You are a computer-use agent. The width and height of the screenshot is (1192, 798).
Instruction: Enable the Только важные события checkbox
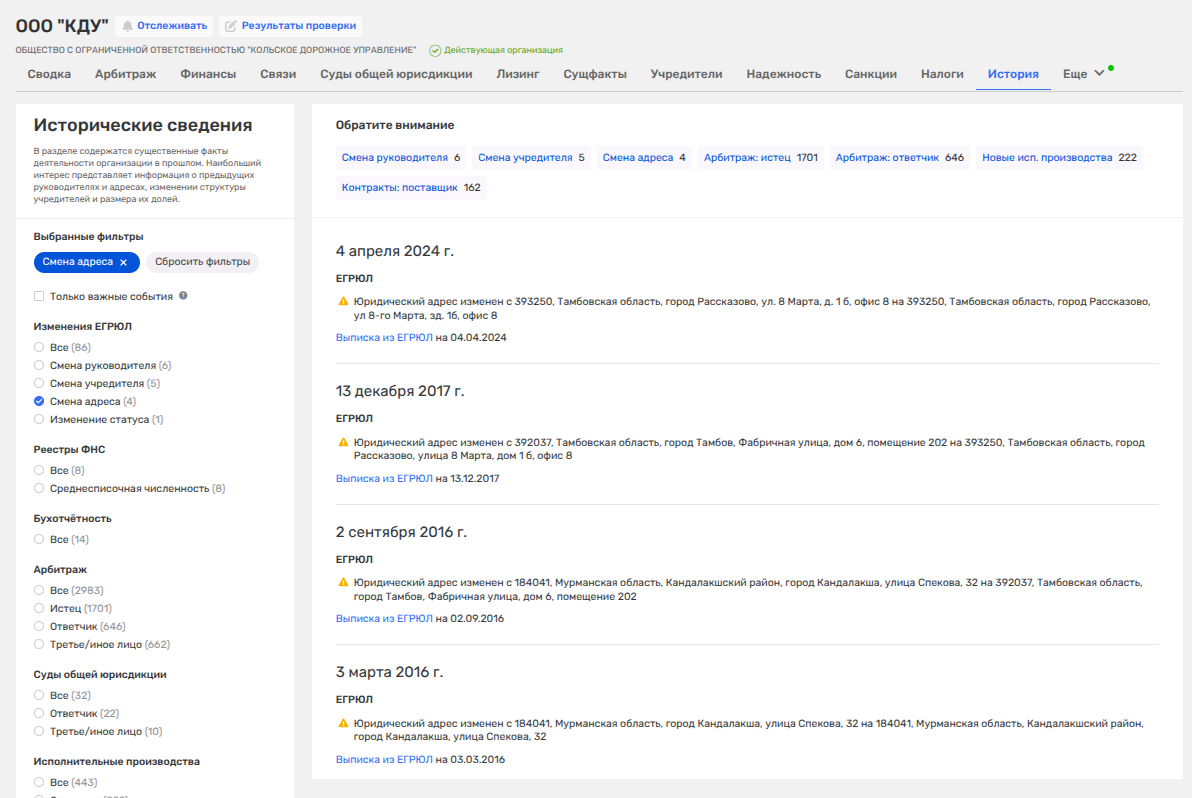(39, 296)
